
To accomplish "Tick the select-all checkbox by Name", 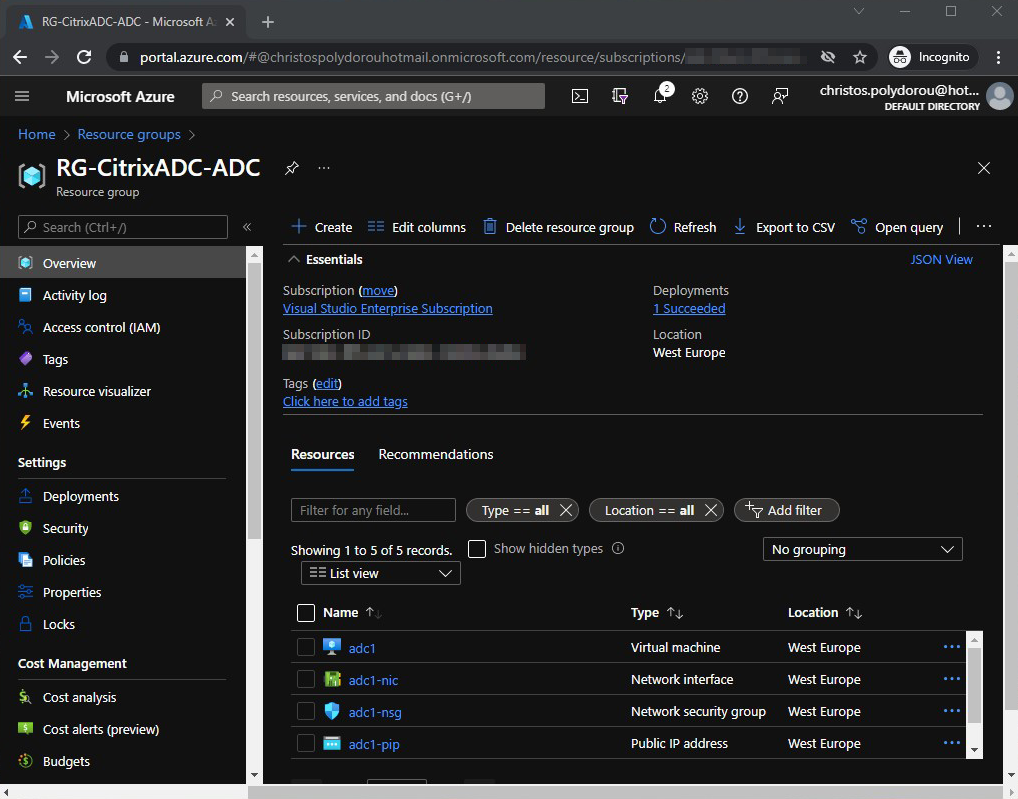I will click(306, 613).
